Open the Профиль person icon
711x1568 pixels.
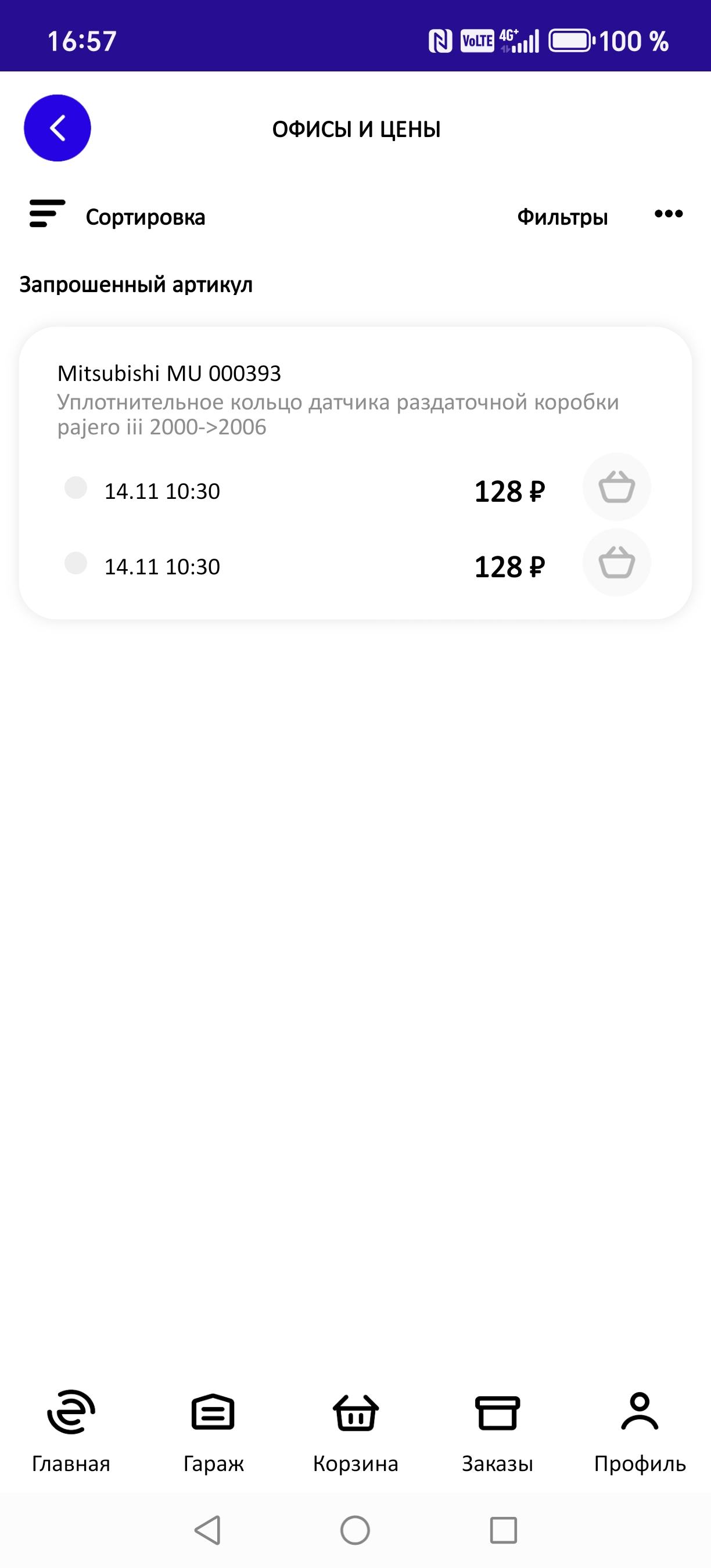(x=640, y=1412)
